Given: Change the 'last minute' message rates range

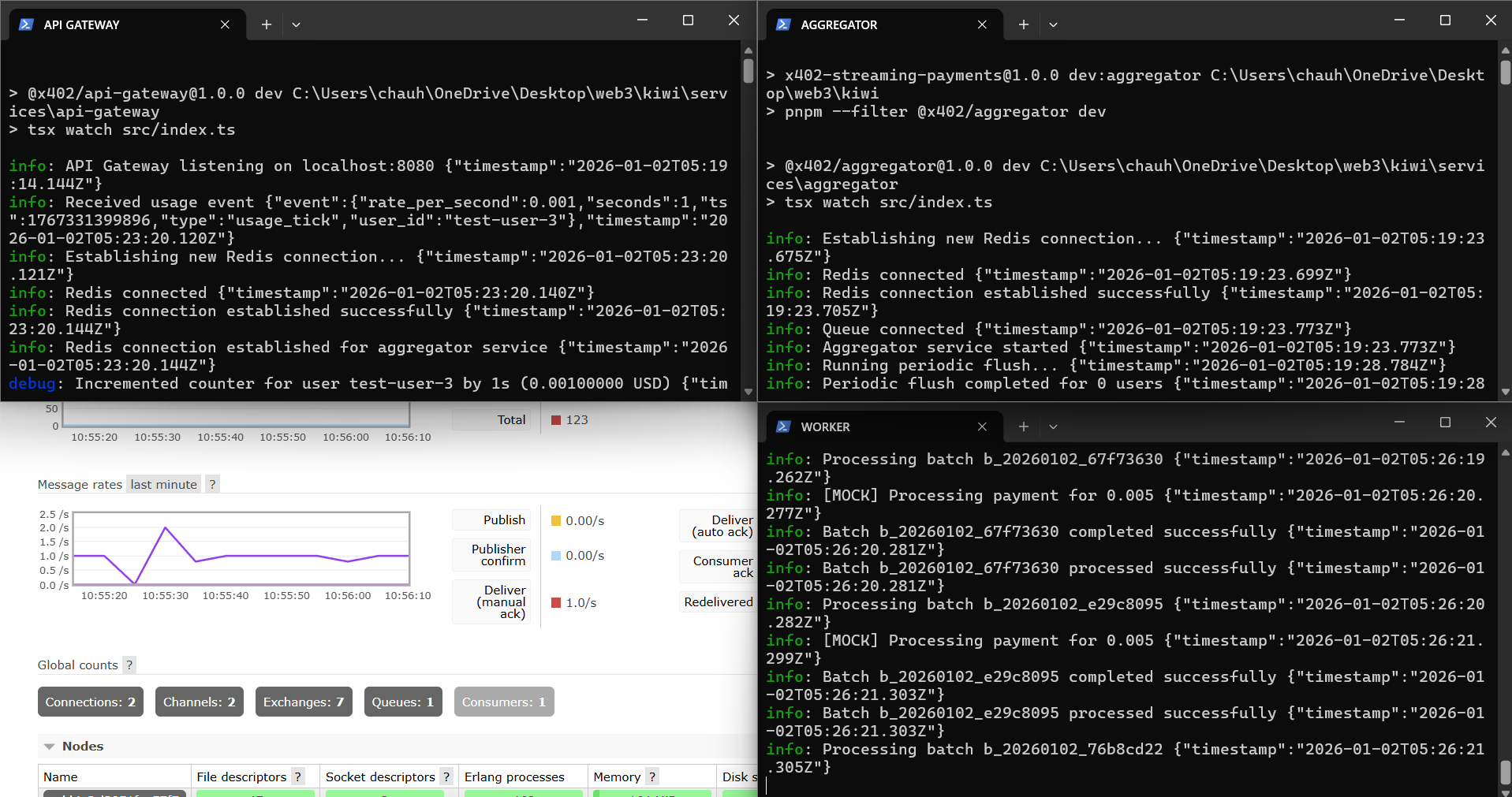Looking at the screenshot, I should click(x=163, y=484).
